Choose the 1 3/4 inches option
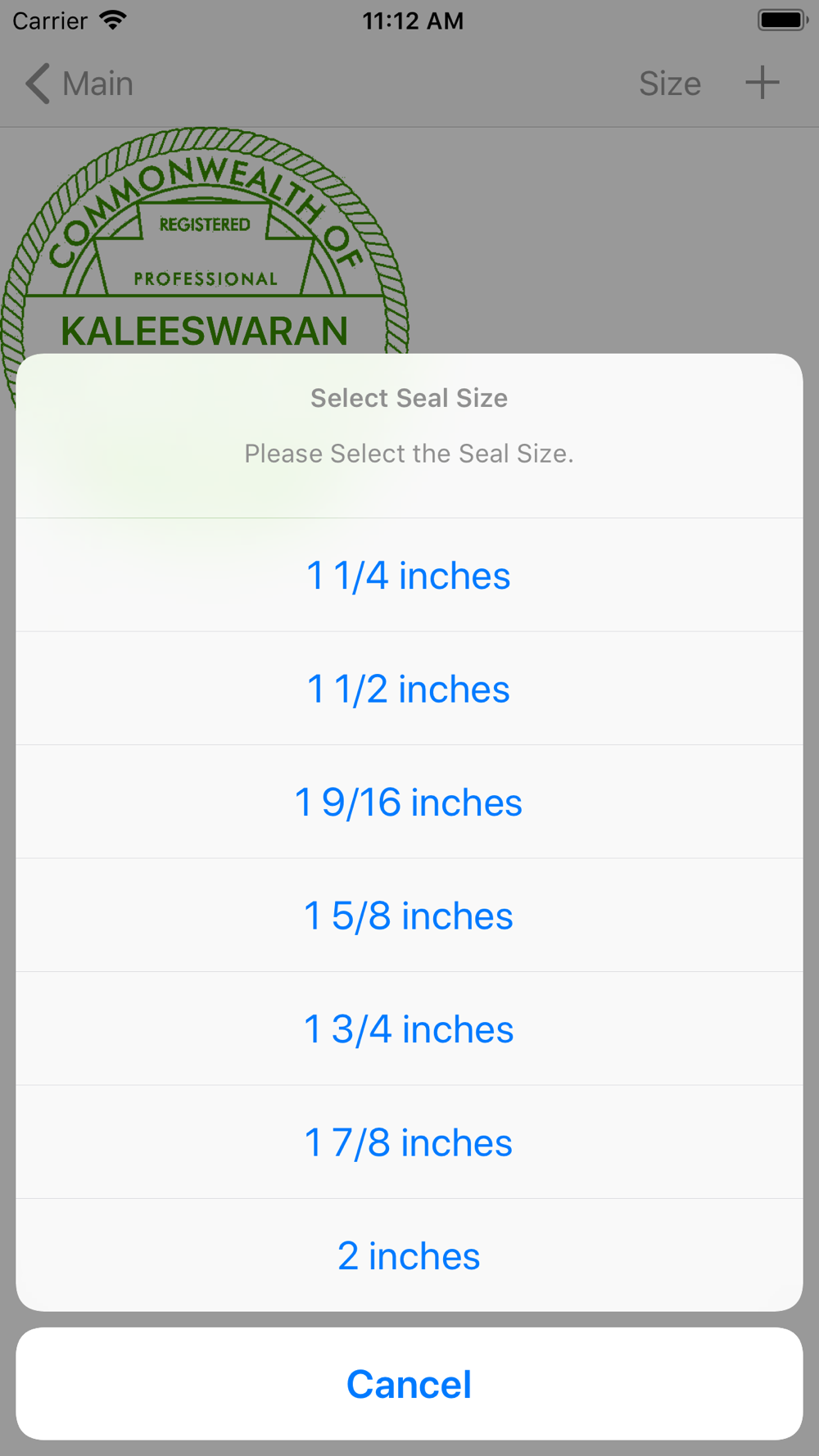Screen dimensions: 819x1456 tap(409, 1029)
